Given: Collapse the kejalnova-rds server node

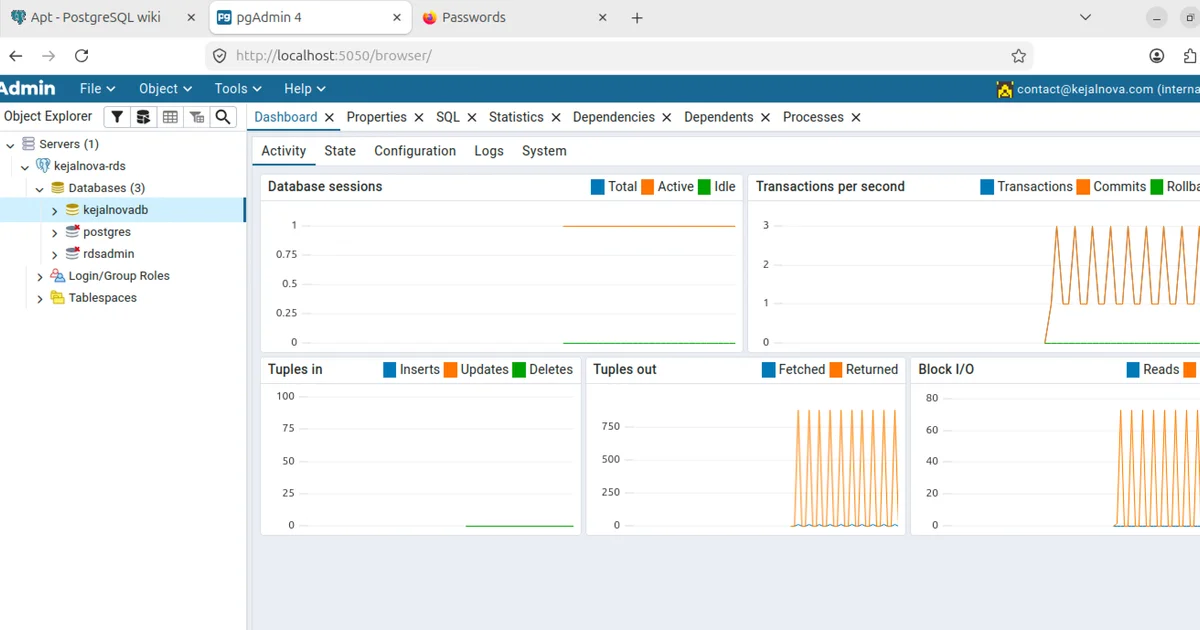Looking at the screenshot, I should (x=25, y=167).
